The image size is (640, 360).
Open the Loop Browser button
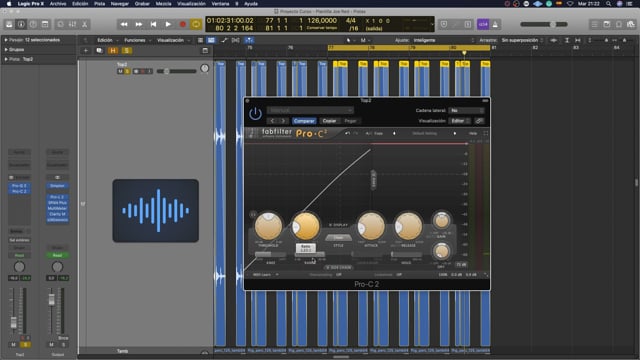pos(619,24)
